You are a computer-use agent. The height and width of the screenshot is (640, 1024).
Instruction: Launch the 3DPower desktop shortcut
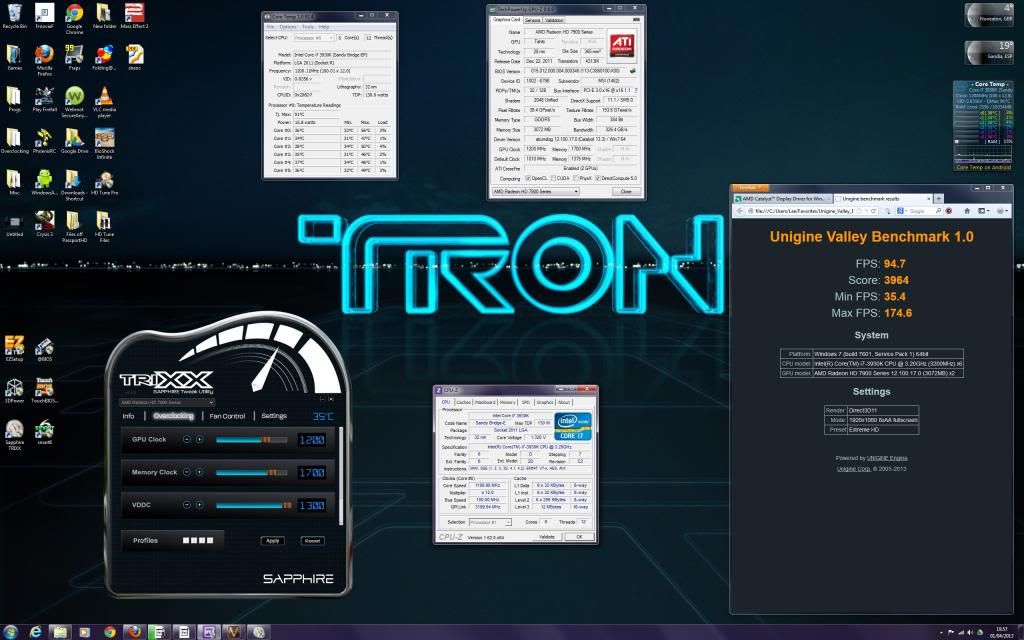(14, 390)
